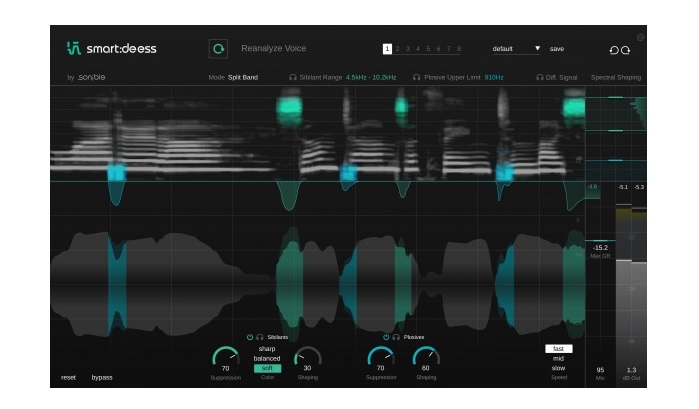Screen dimensions: 699x409
Task: Click the Spectral Shaping label
Action: (x=616, y=77)
